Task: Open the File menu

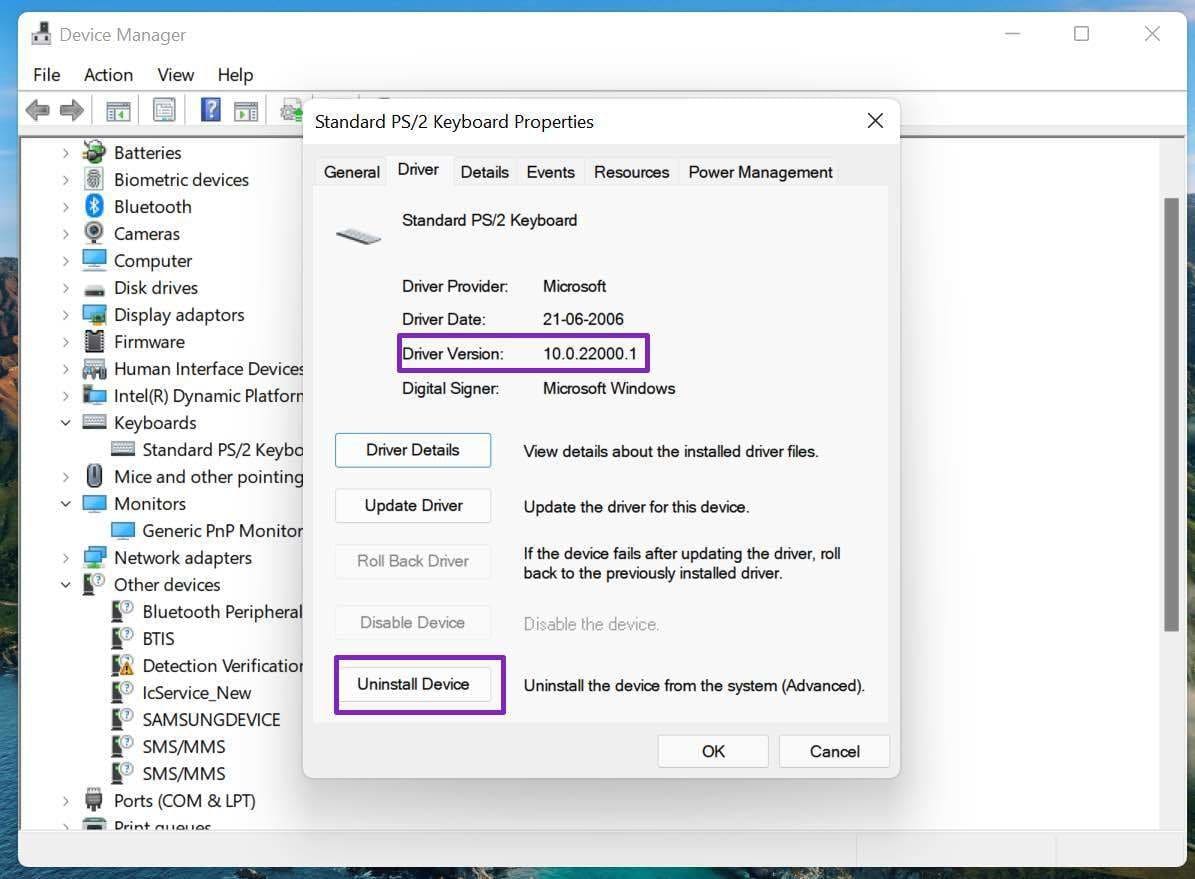Action: coord(46,75)
